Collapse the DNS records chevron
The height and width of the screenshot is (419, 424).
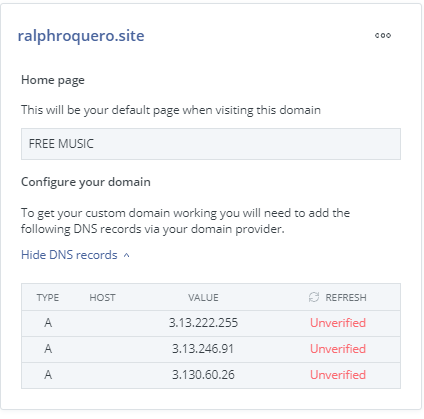pos(126,255)
